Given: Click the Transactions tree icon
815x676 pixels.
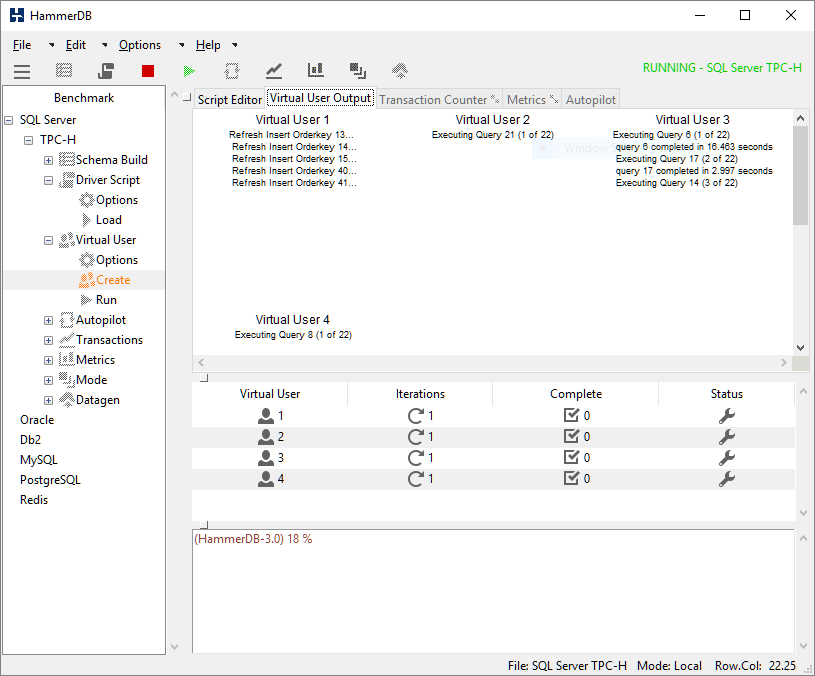Looking at the screenshot, I should click(x=67, y=340).
